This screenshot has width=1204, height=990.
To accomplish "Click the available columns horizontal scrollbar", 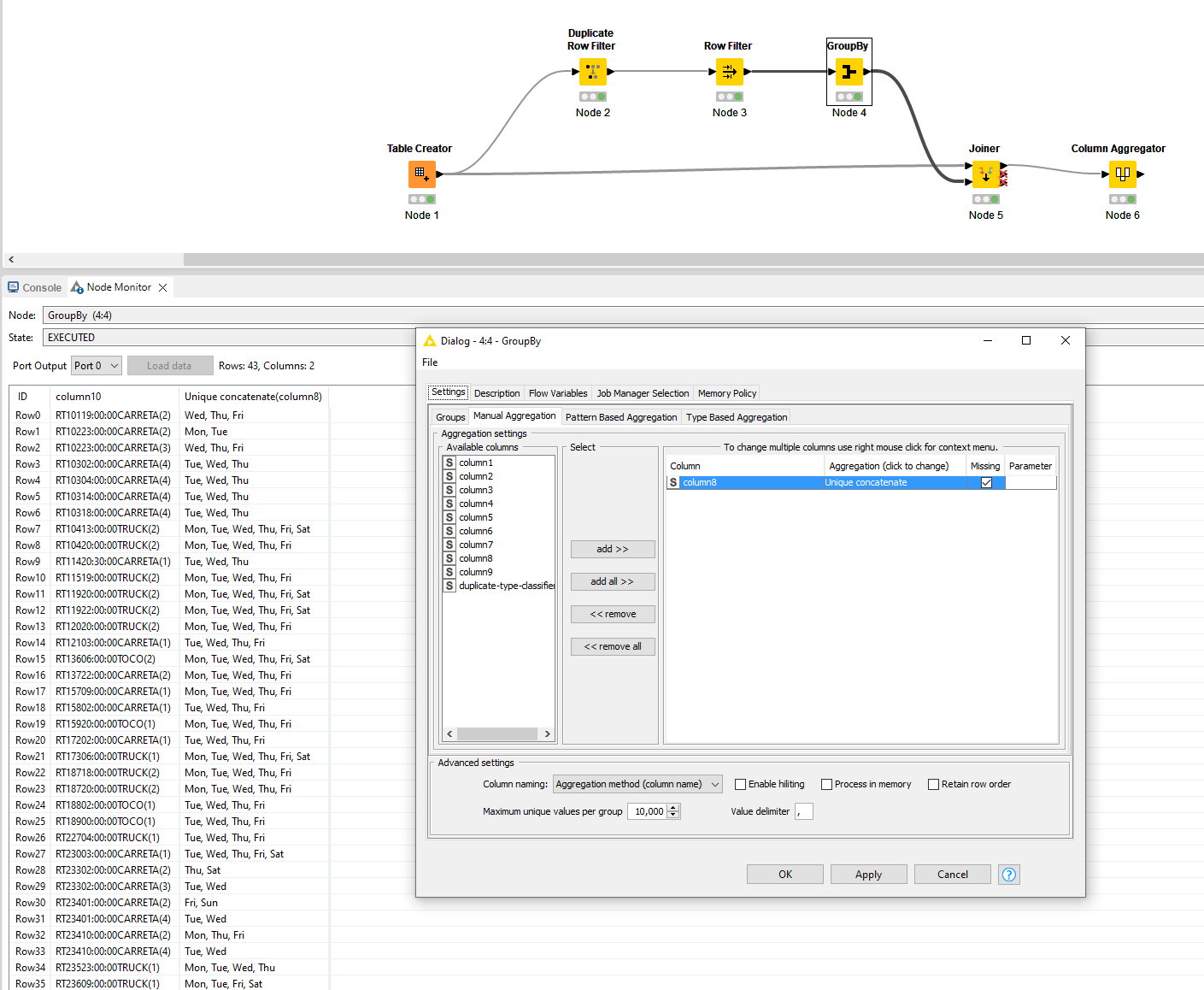I will [498, 734].
